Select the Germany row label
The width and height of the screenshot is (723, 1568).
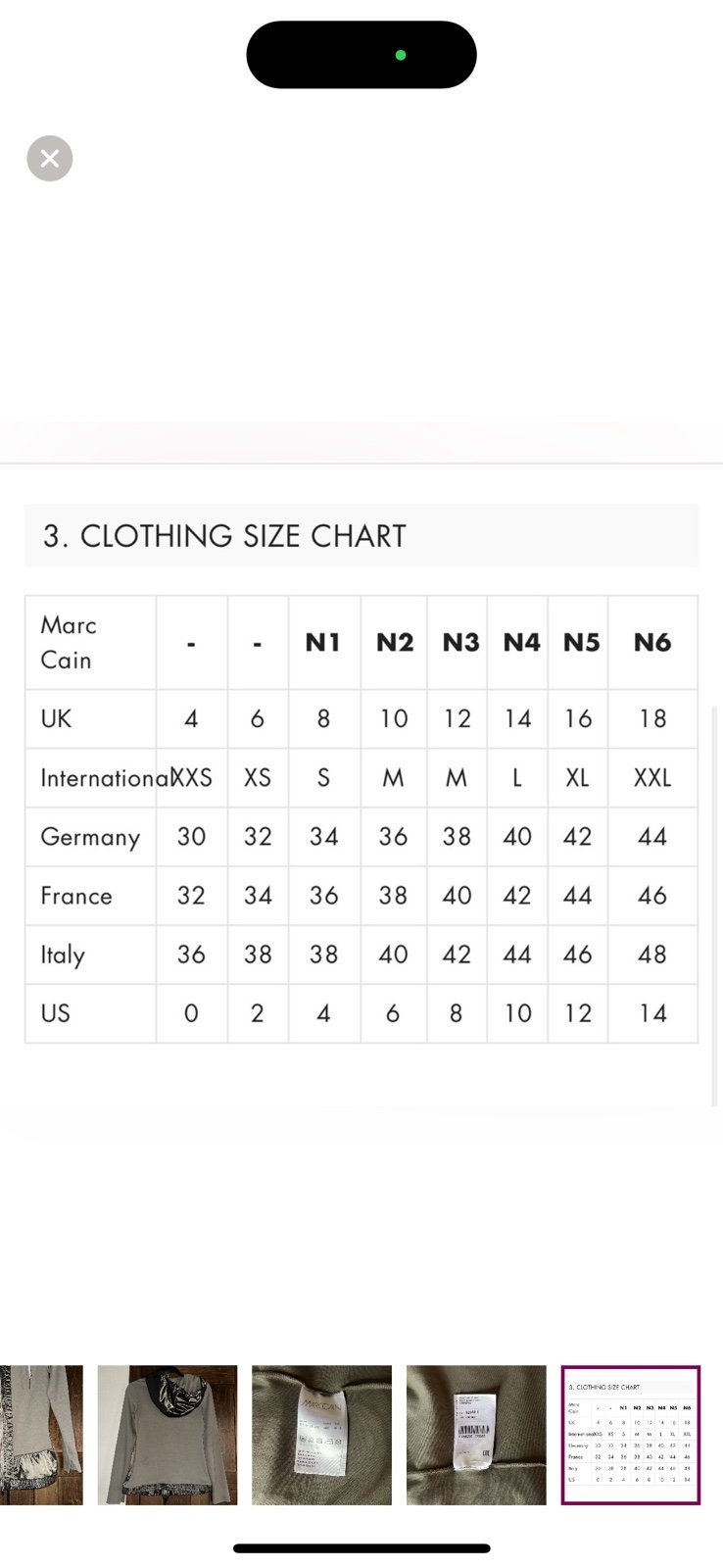[90, 838]
